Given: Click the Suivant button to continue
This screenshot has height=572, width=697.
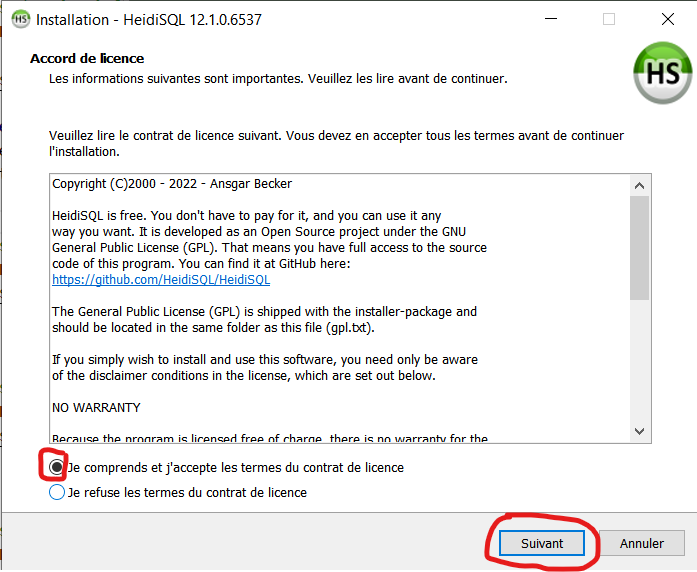Looking at the screenshot, I should point(542,543).
